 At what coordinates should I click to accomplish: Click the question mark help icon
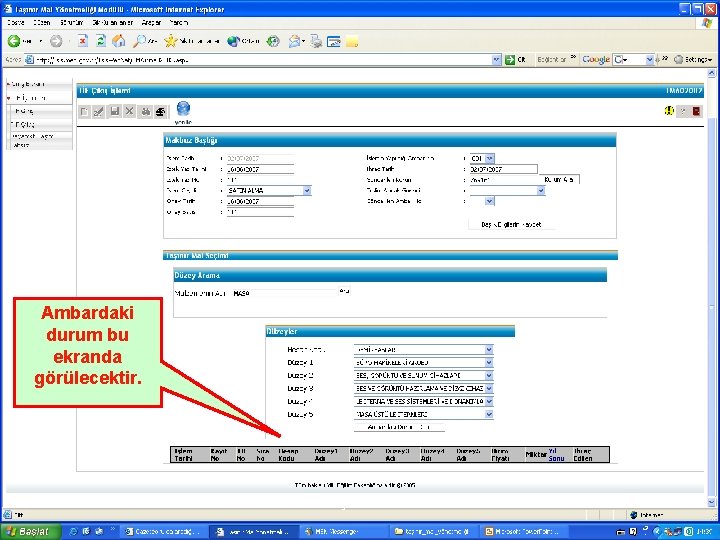click(683, 111)
